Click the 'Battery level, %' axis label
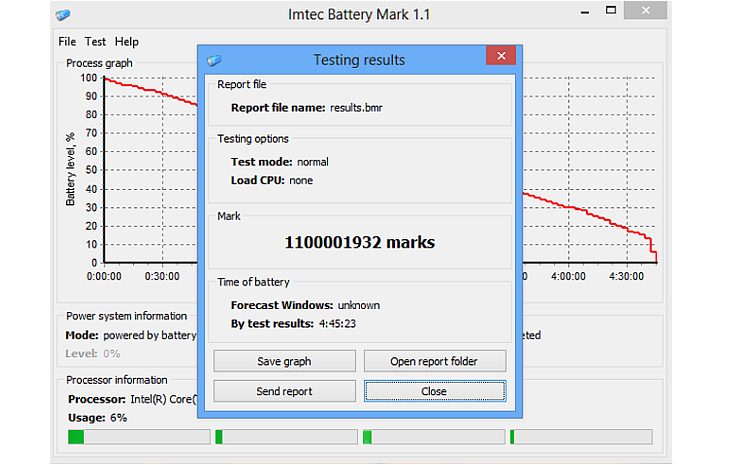The height and width of the screenshot is (465, 740). pyautogui.click(x=70, y=169)
